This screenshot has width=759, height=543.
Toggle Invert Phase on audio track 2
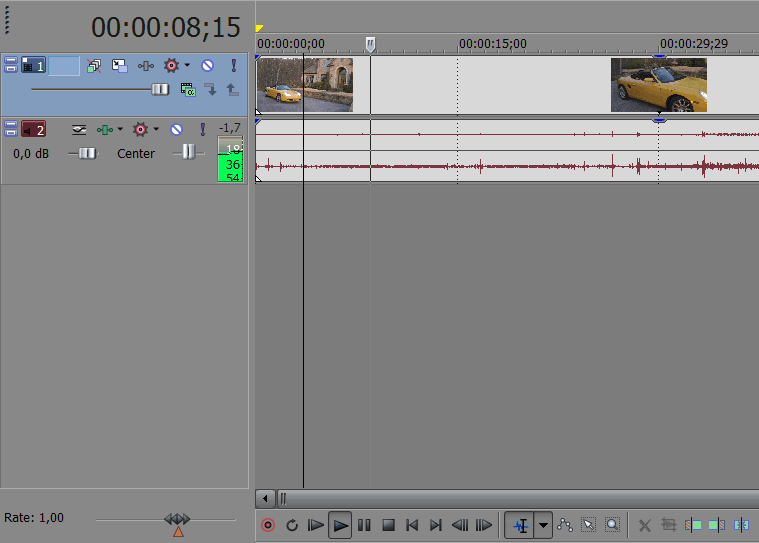79,129
